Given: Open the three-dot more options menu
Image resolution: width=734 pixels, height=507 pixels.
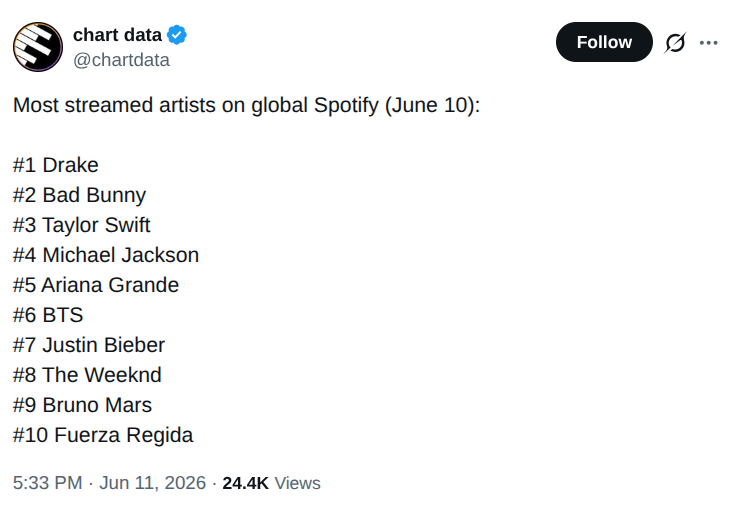Looking at the screenshot, I should coord(708,43).
